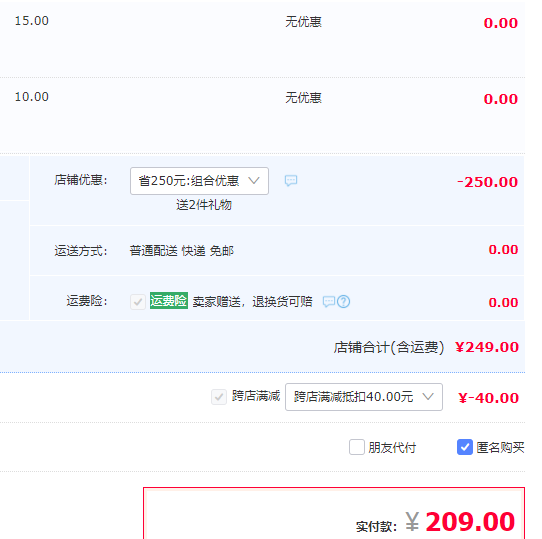Click the 跨店满减 label text
The height and width of the screenshot is (539, 542).
click(x=256, y=396)
